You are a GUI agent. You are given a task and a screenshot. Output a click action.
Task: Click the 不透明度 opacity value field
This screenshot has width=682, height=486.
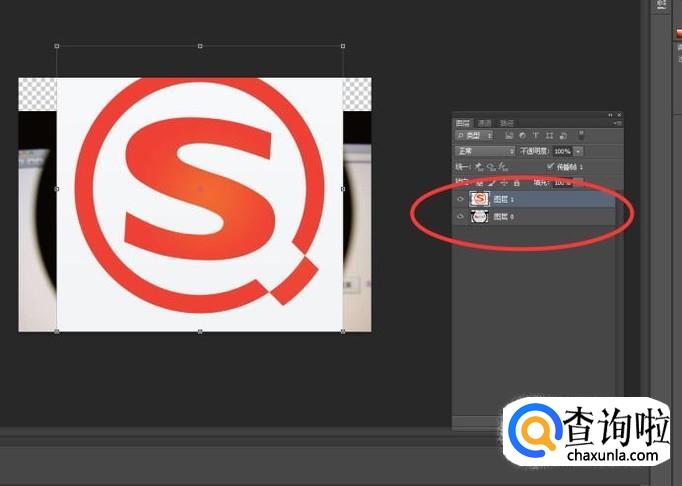point(562,151)
